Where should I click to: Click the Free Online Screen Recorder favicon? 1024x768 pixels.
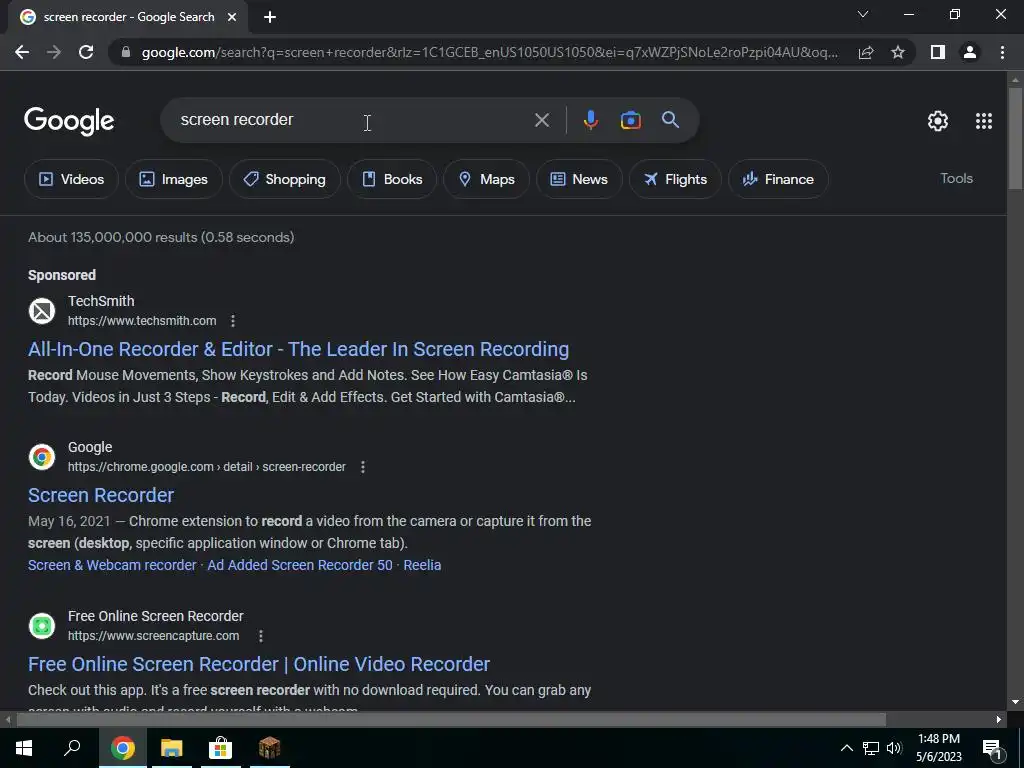tap(42, 626)
